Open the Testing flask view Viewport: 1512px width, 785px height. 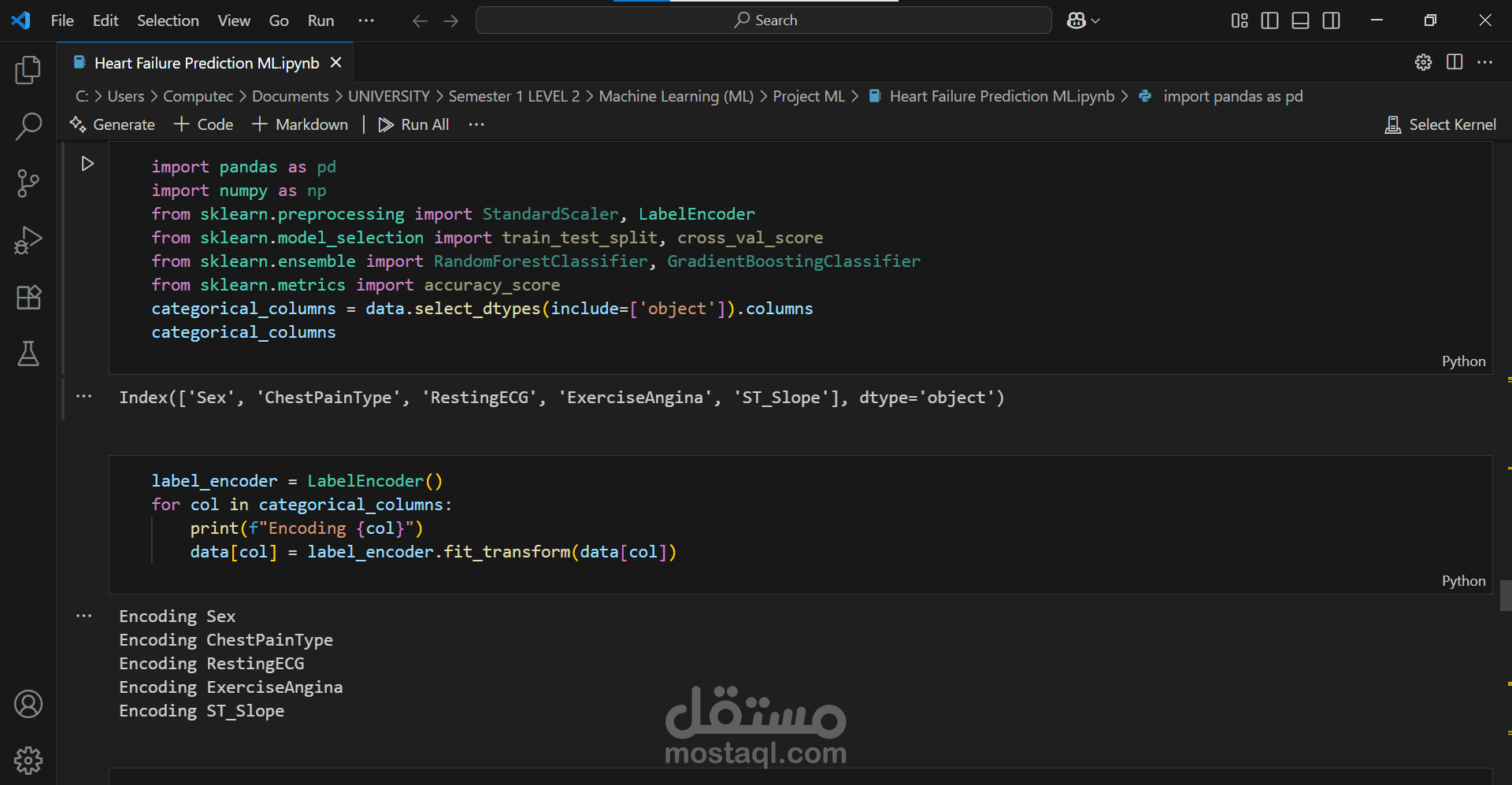click(x=28, y=354)
